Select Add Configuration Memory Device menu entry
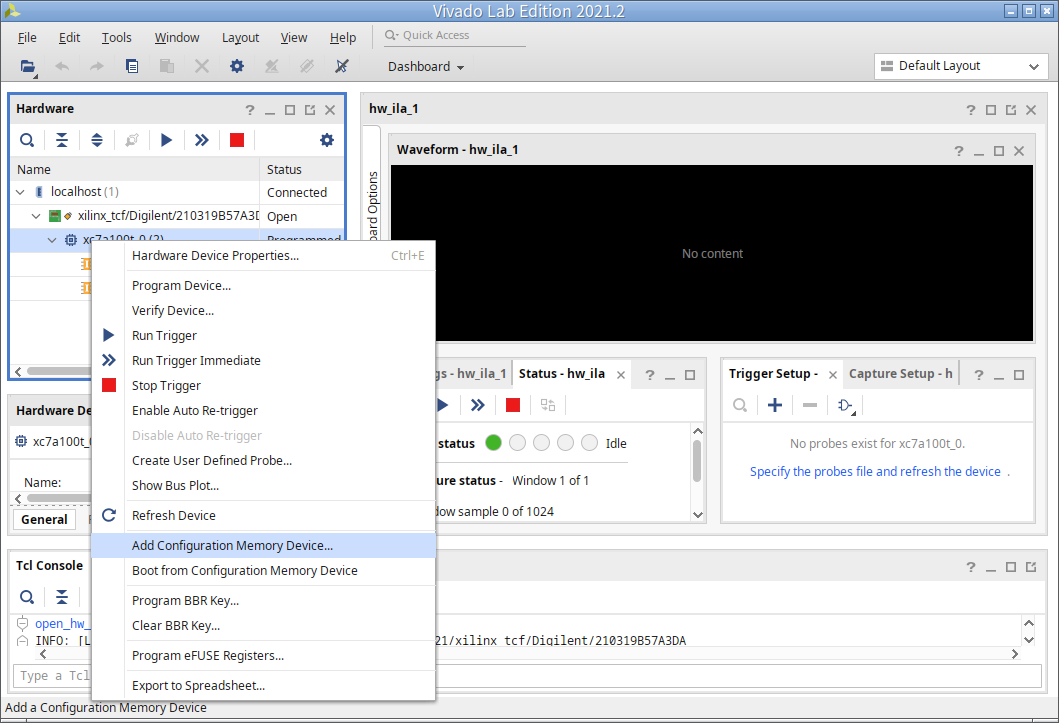Screen dimensions: 1059x723 (232, 546)
